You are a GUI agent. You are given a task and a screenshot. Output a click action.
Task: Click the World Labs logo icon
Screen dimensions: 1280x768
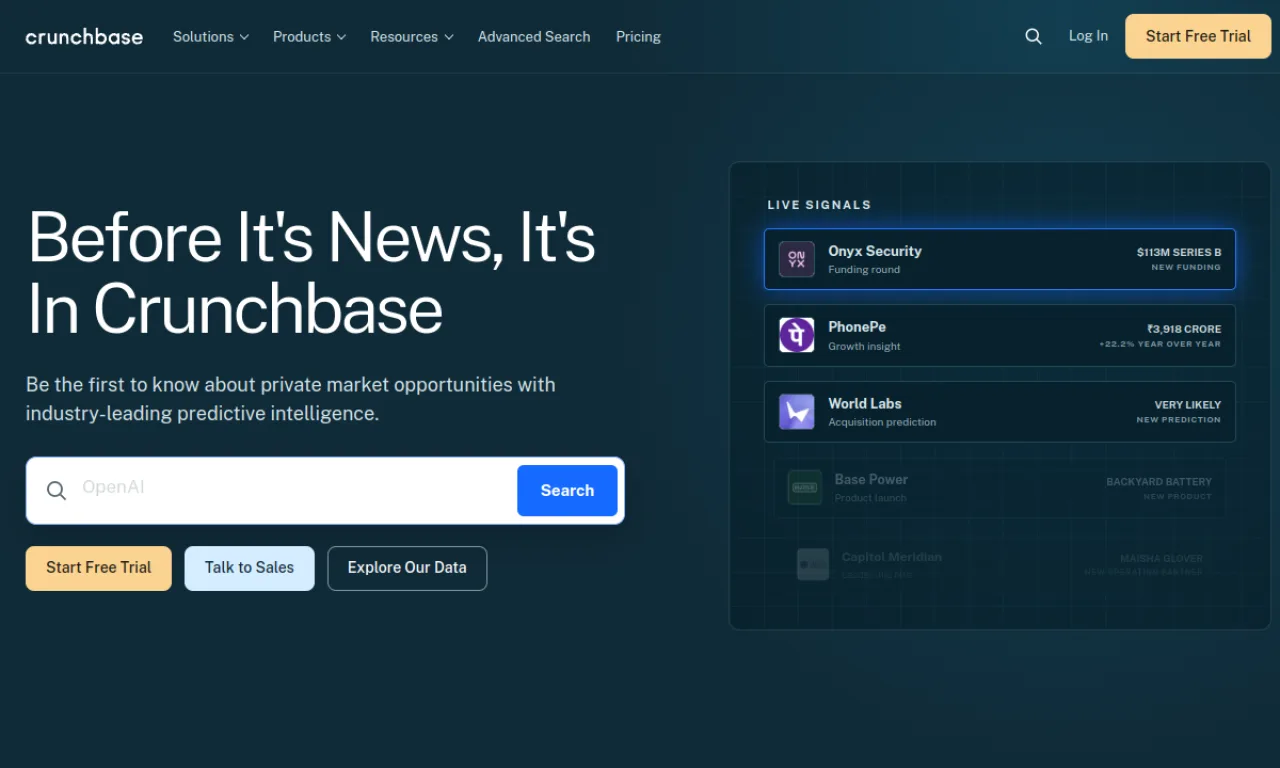pyautogui.click(x=797, y=411)
